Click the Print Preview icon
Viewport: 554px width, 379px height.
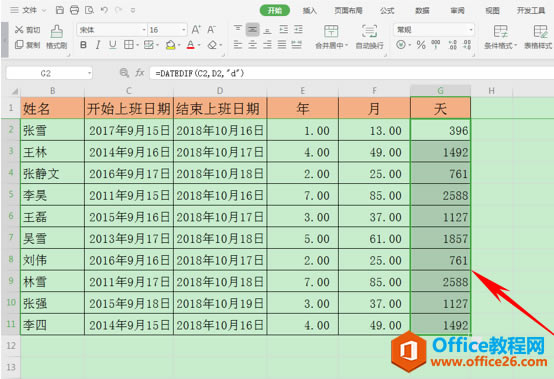(89, 10)
